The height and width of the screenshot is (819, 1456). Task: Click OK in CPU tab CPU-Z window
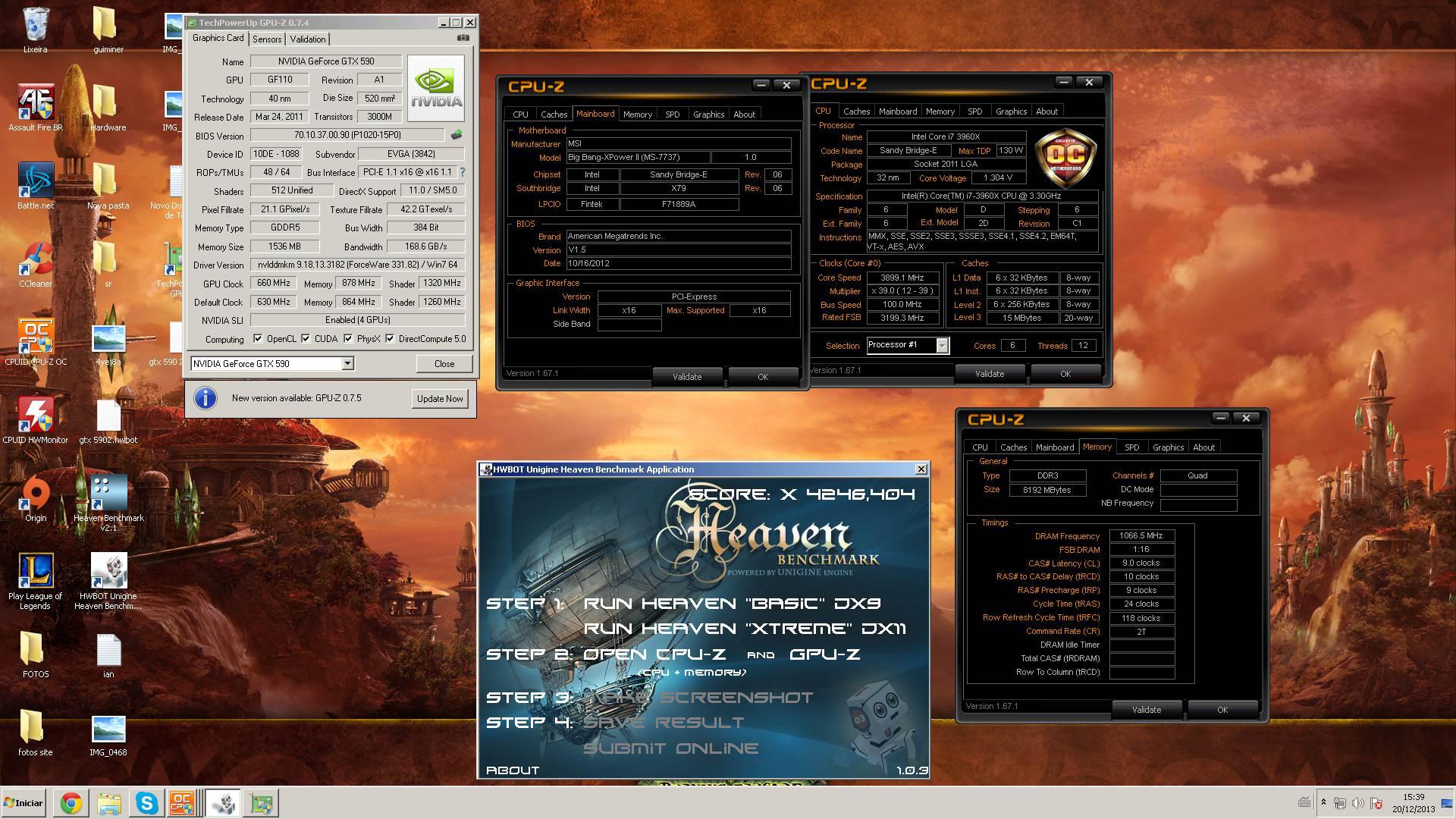[x=1065, y=374]
